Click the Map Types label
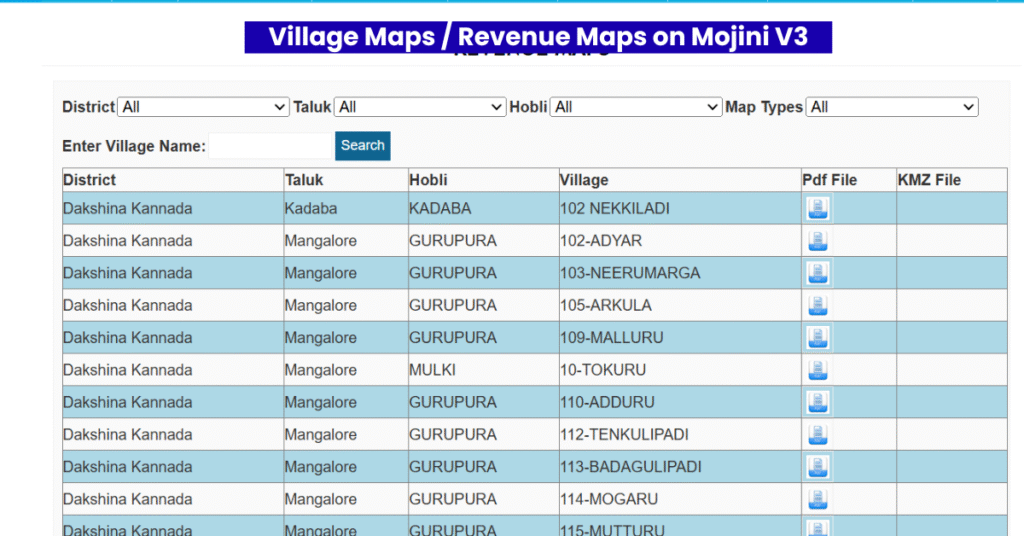Screen dimensions: 1024x536 [764, 107]
